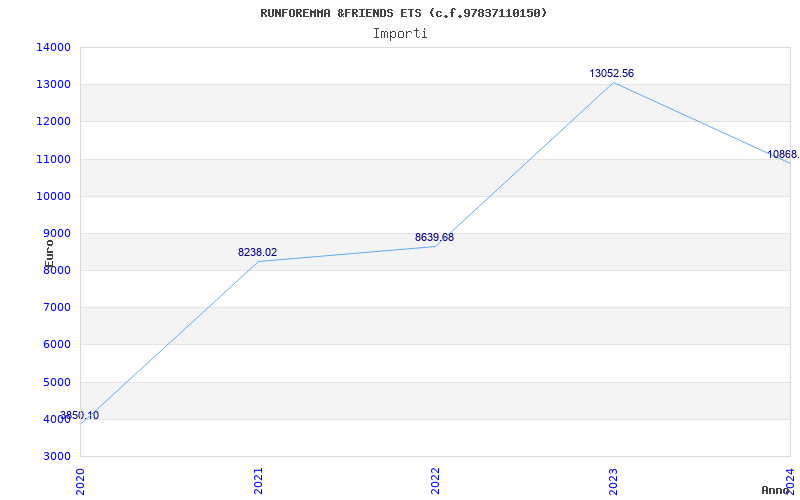The height and width of the screenshot is (500, 800).
Task: Click the 2022 x-axis label
Action: [x=435, y=481]
